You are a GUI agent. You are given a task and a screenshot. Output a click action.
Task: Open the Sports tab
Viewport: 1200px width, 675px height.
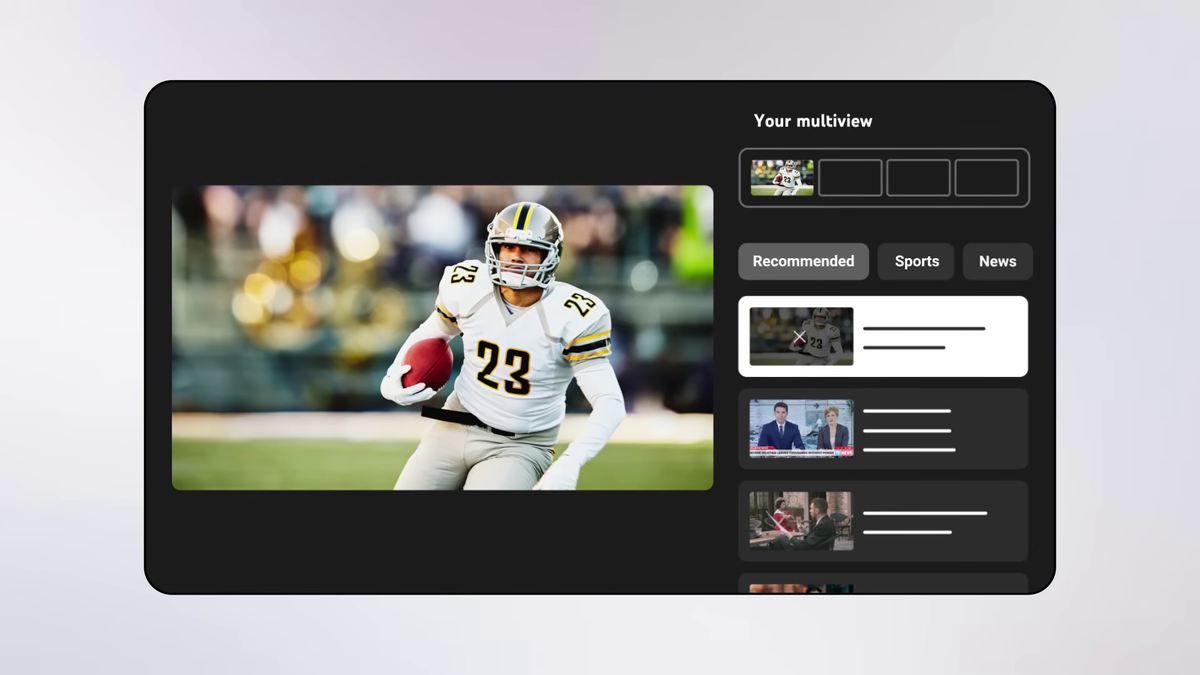point(916,262)
